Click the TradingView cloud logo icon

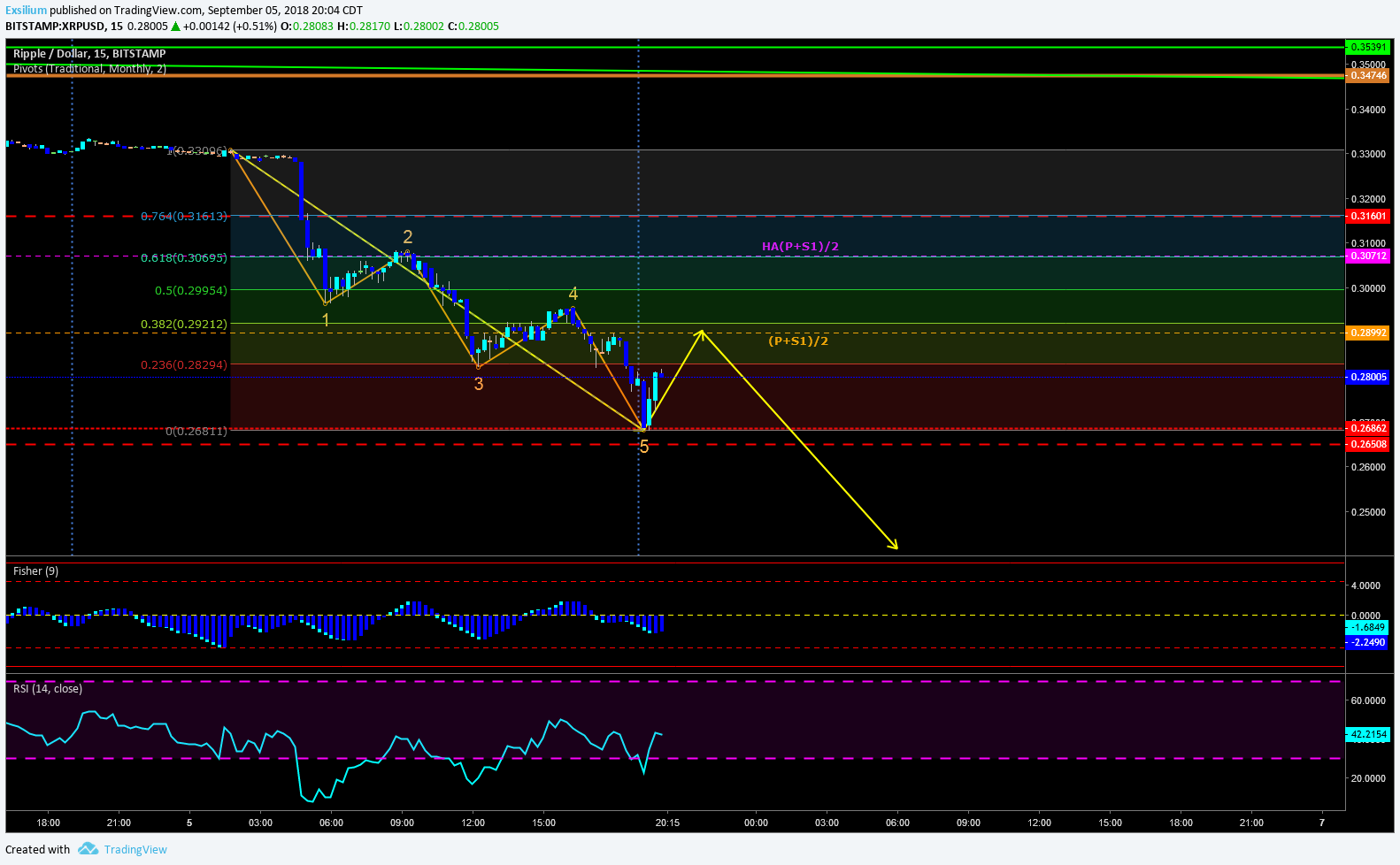[x=88, y=849]
